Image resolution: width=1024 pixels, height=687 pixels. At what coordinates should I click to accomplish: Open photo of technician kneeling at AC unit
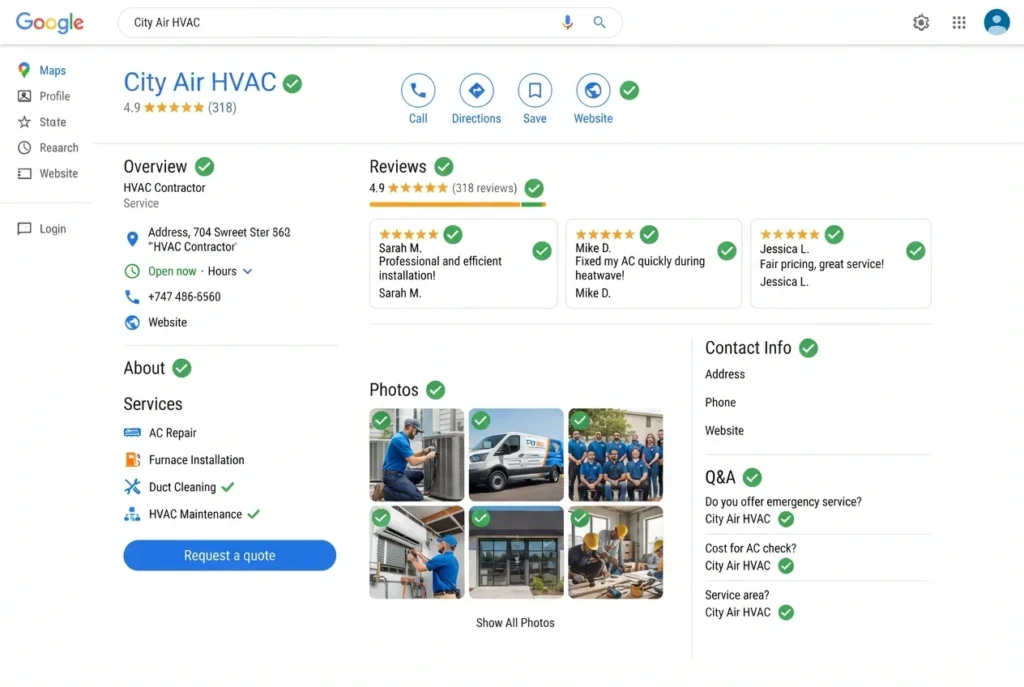[417, 455]
